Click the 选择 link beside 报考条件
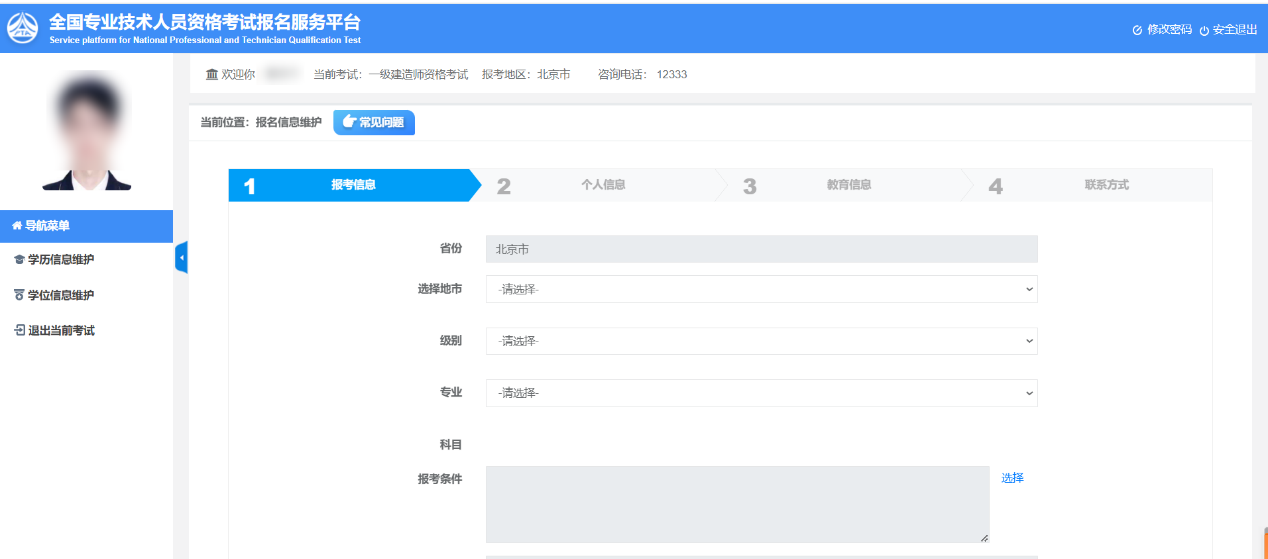The height and width of the screenshot is (559, 1268). [1012, 478]
